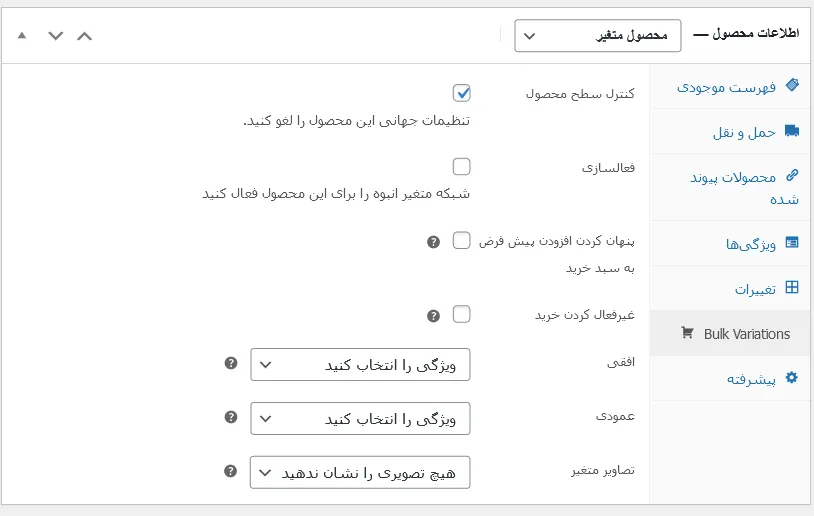Click the محصولات پیوند شده link icon
The height and width of the screenshot is (516, 814).
click(792, 175)
